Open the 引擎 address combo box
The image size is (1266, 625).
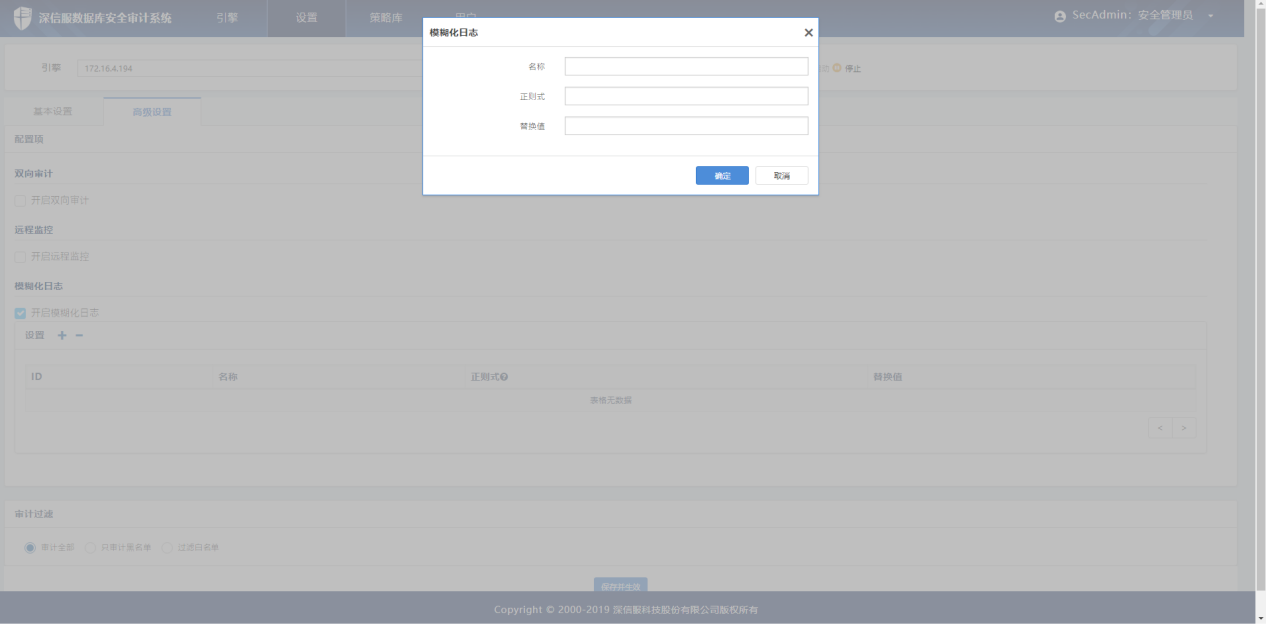coord(250,68)
